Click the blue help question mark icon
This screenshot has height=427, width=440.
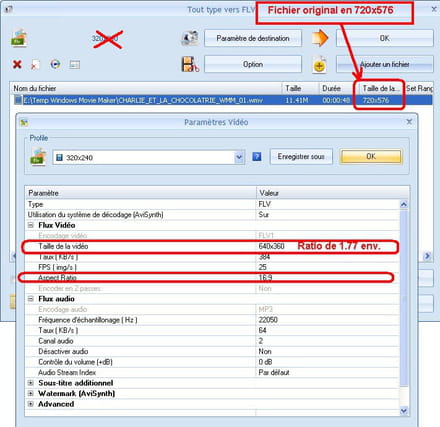pos(257,156)
